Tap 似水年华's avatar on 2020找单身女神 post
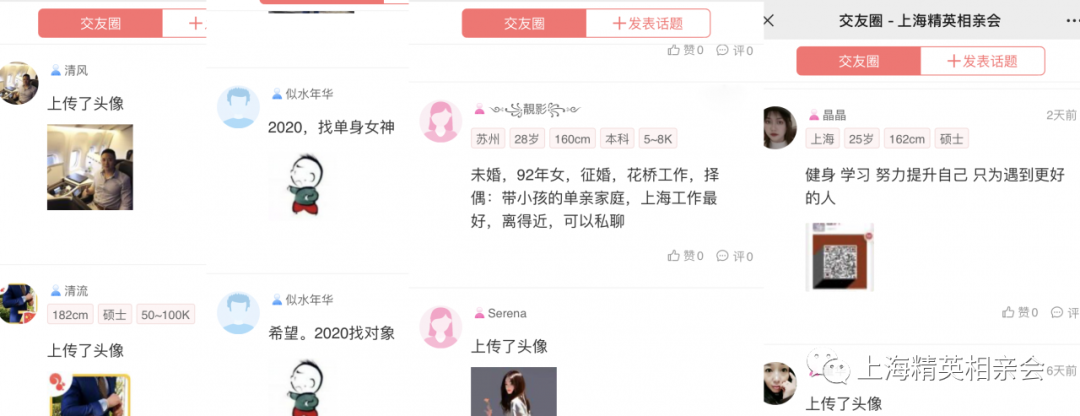The image size is (1080, 416). (x=238, y=107)
